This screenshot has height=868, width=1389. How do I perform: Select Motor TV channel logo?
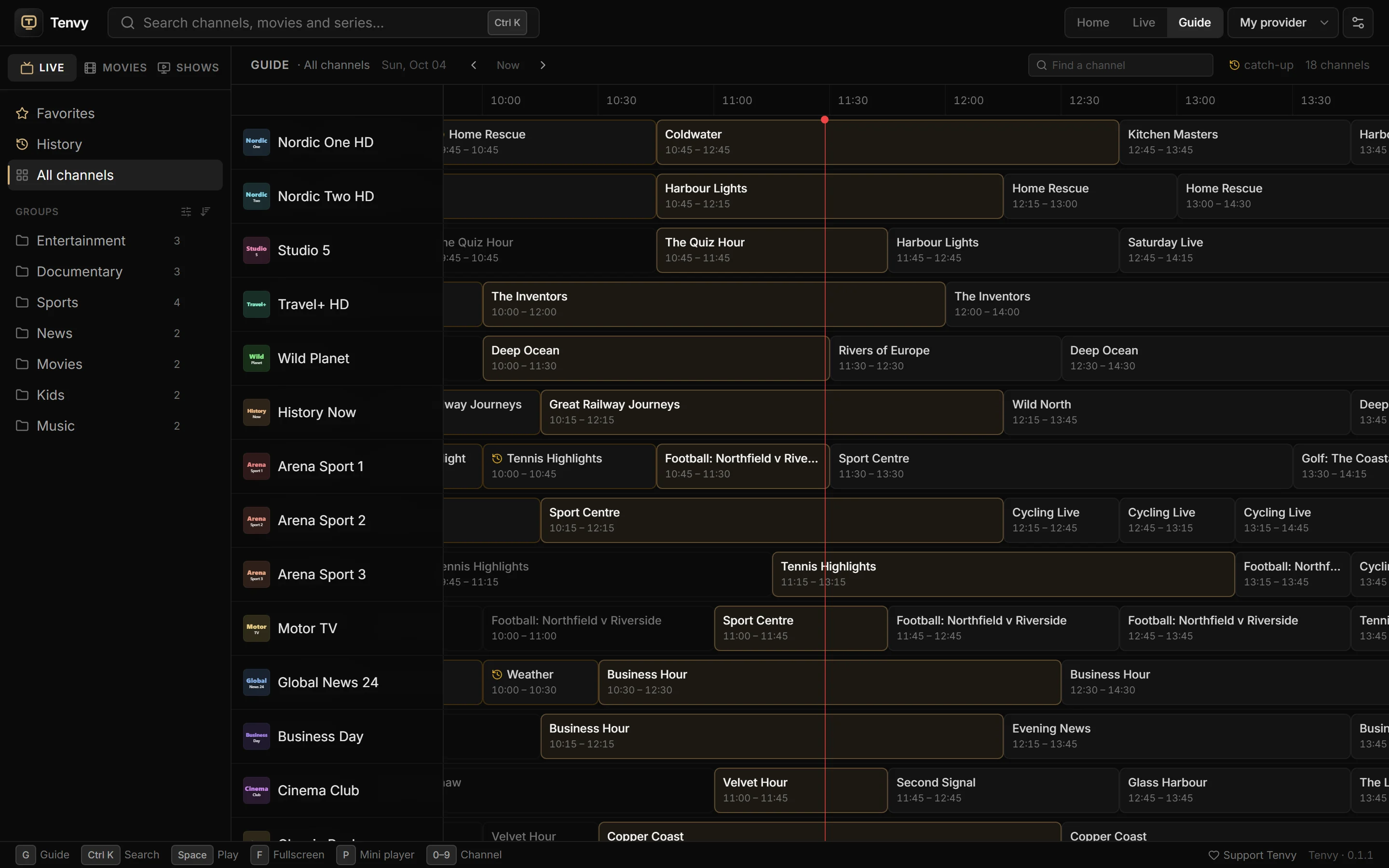[257, 628]
